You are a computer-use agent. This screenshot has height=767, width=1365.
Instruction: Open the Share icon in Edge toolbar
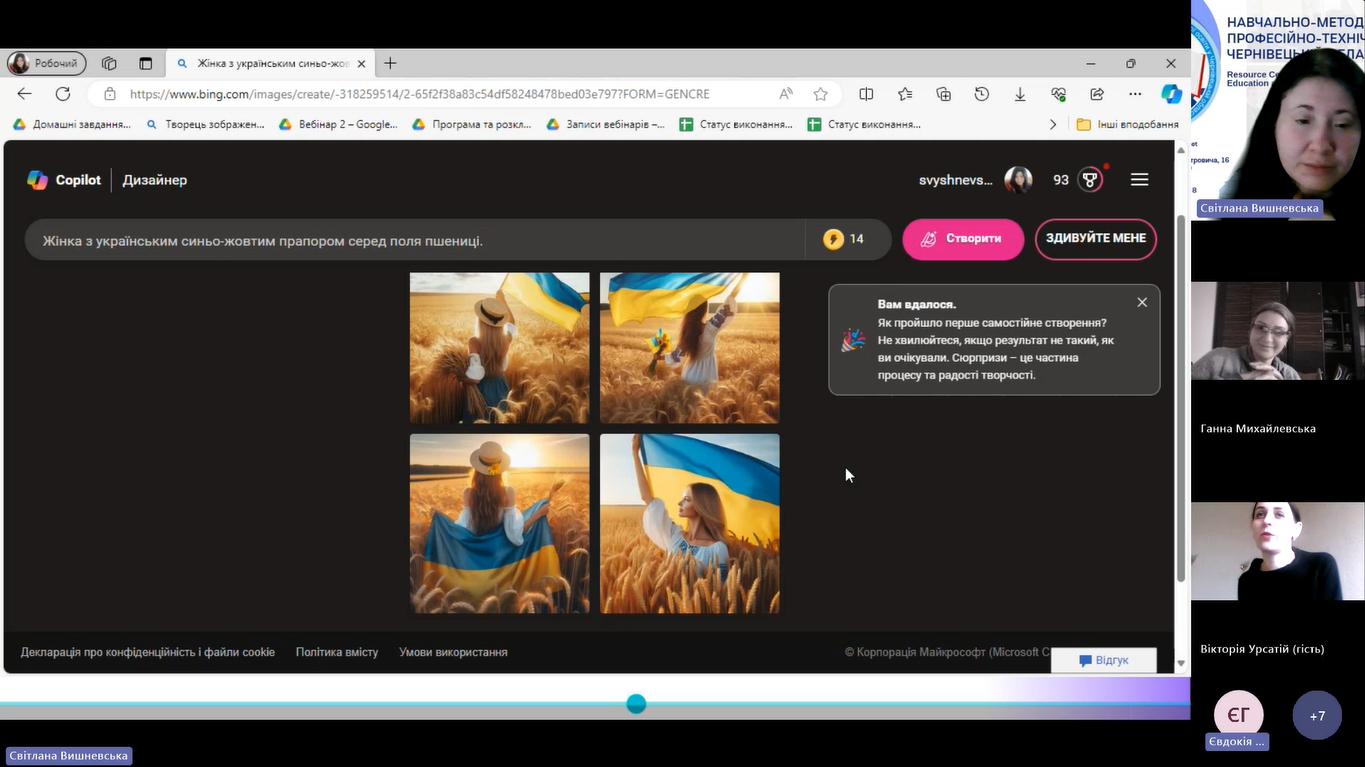(1097, 94)
